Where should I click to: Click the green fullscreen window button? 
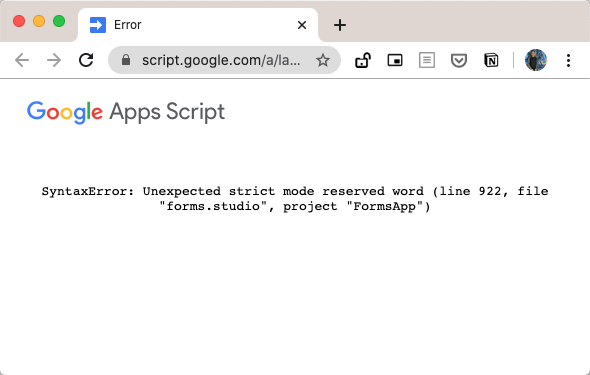pos(59,21)
